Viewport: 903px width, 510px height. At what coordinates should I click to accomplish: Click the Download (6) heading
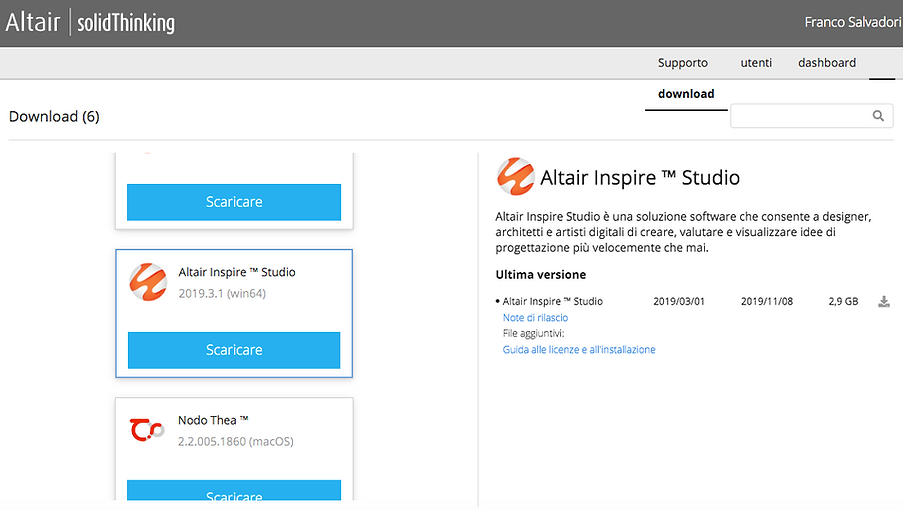pos(54,116)
